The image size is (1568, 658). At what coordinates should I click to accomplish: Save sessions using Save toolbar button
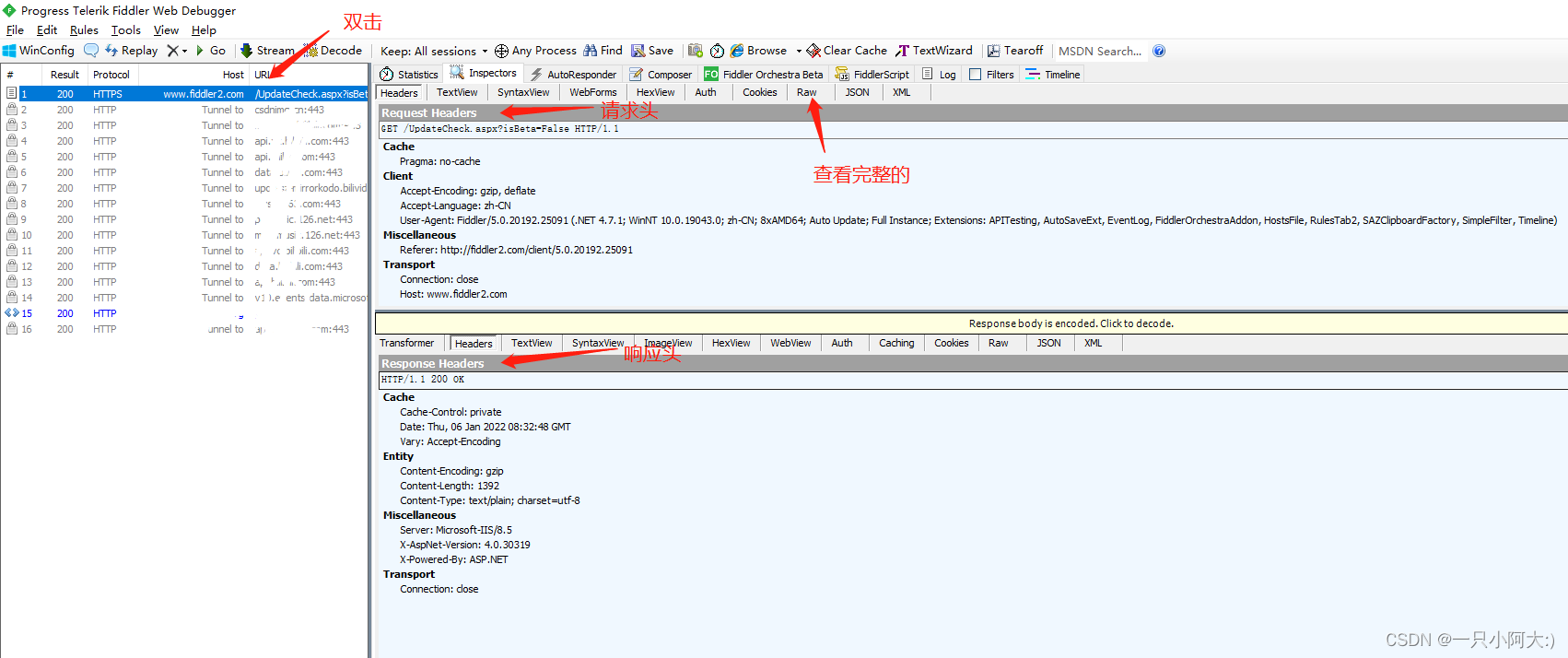[x=652, y=51]
